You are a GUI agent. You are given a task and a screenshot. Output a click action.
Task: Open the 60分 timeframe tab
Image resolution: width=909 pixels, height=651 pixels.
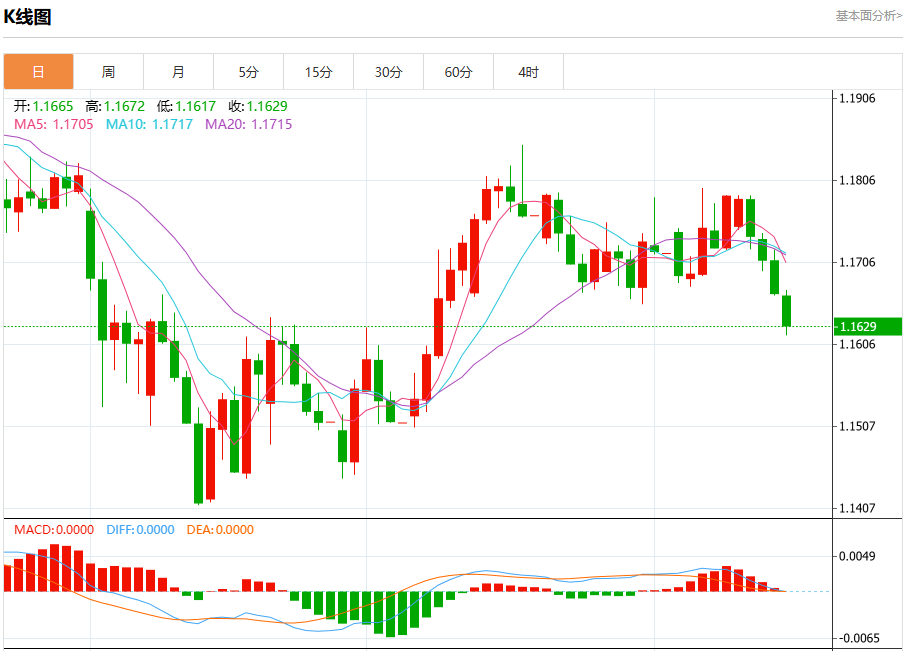[x=459, y=72]
